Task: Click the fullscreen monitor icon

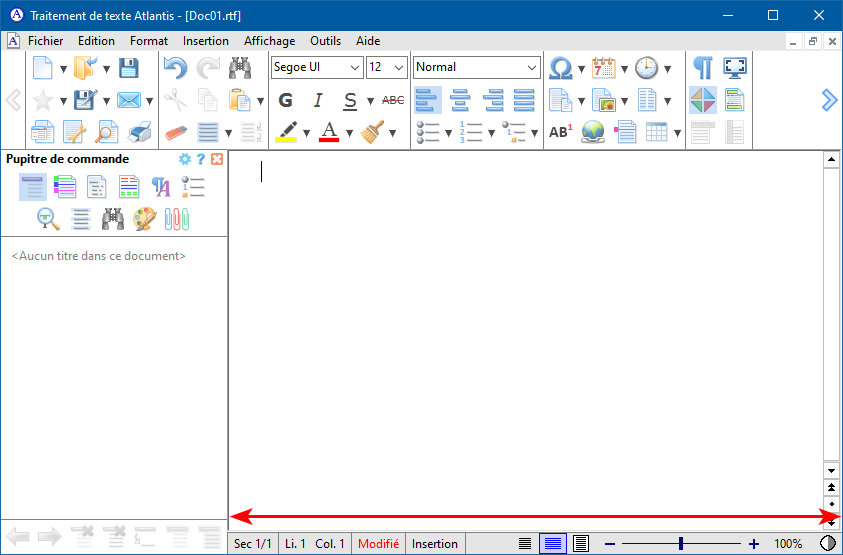Action: click(x=735, y=68)
